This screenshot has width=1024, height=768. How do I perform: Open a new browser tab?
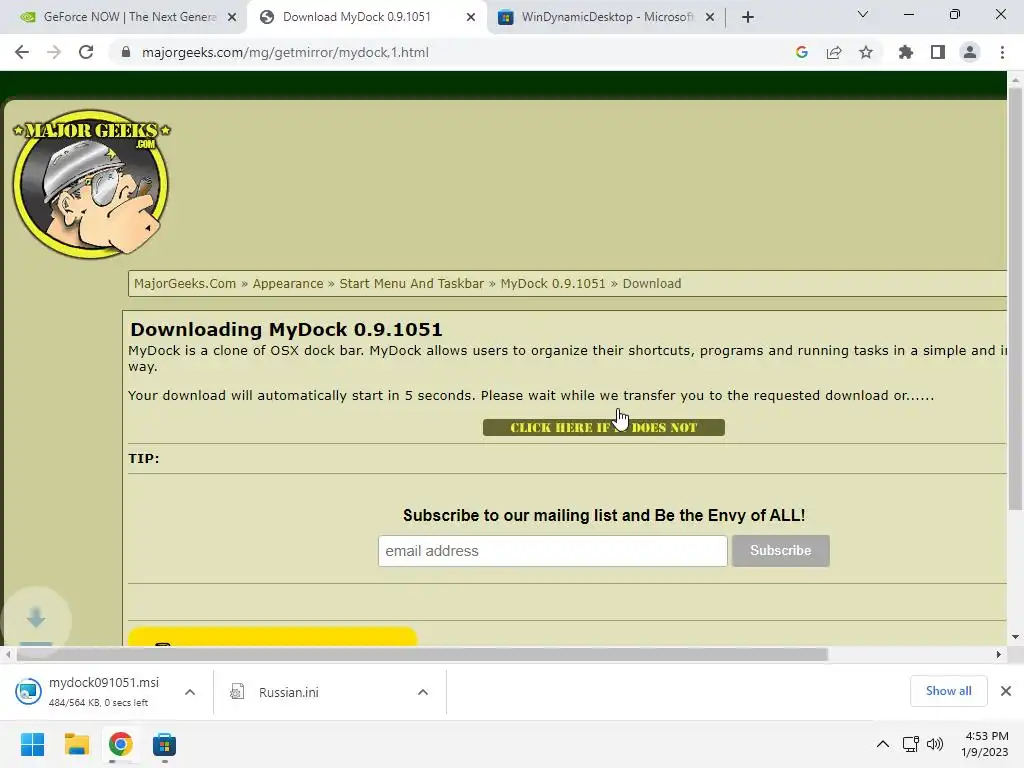[x=748, y=17]
